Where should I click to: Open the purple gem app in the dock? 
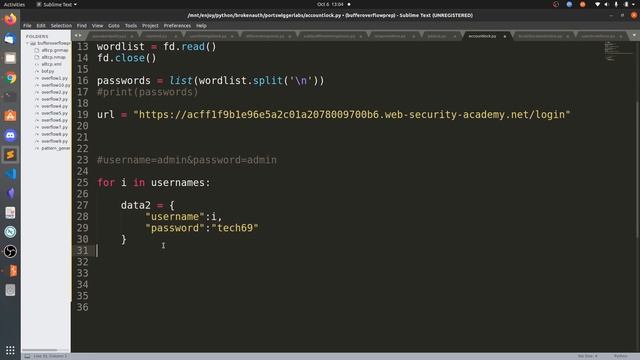coord(10,193)
